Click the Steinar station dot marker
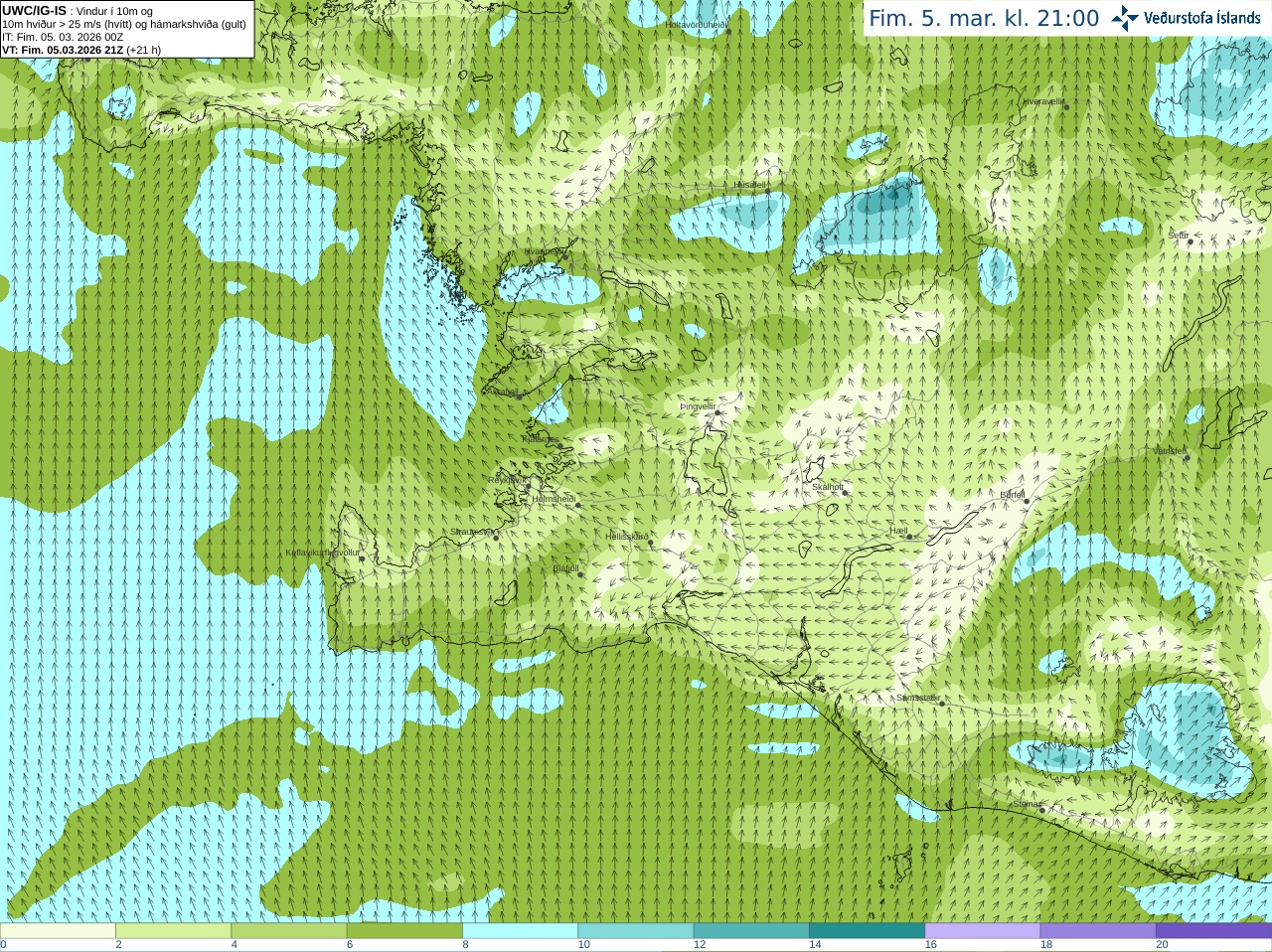 click(1041, 810)
